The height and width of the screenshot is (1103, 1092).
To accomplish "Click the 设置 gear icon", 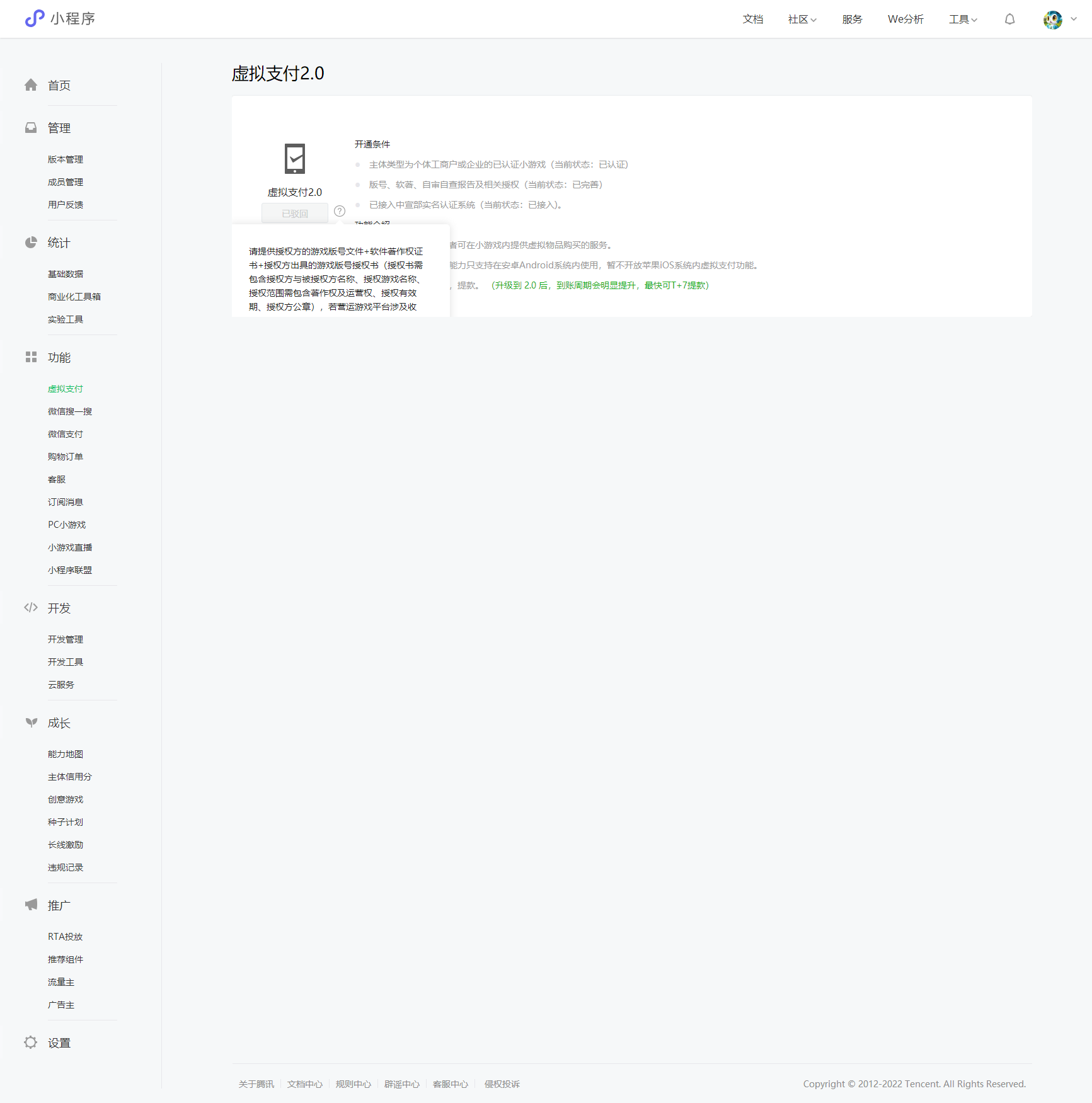I will (x=31, y=1043).
